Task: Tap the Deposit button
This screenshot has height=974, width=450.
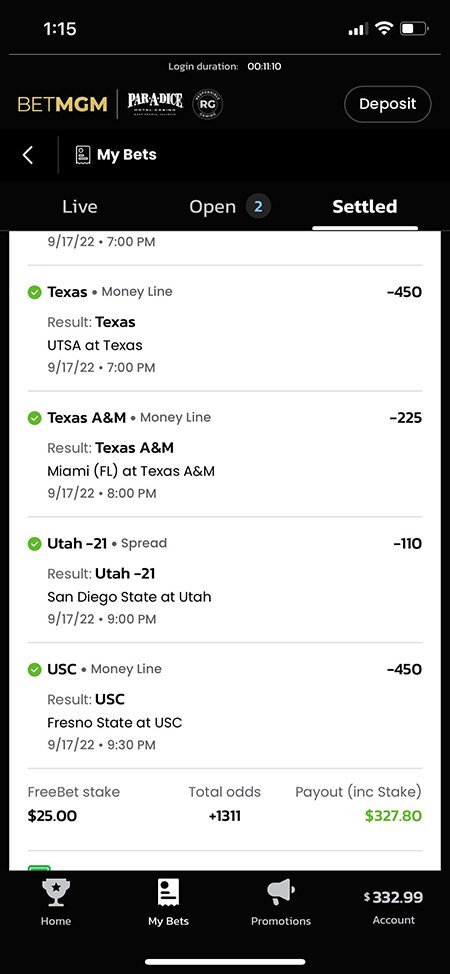Action: tap(387, 104)
